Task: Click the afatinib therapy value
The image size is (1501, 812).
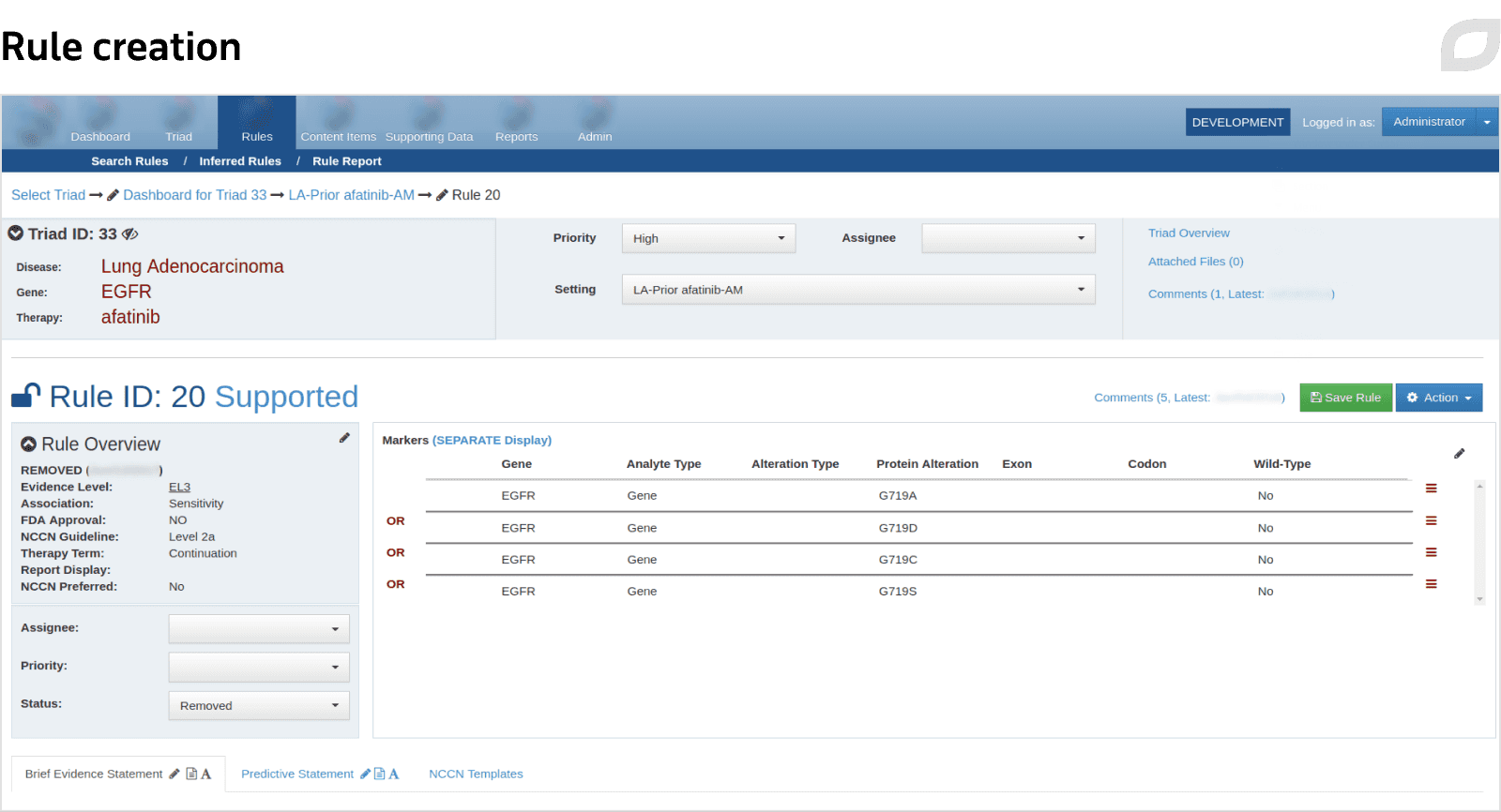Action: (x=130, y=317)
